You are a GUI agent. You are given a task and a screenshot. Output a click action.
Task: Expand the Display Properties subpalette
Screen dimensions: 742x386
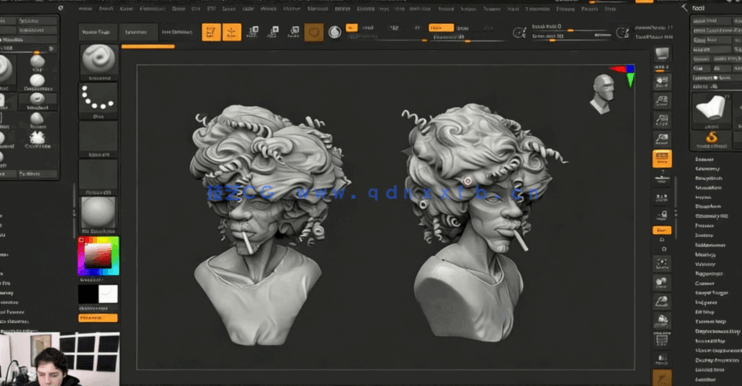point(717,360)
